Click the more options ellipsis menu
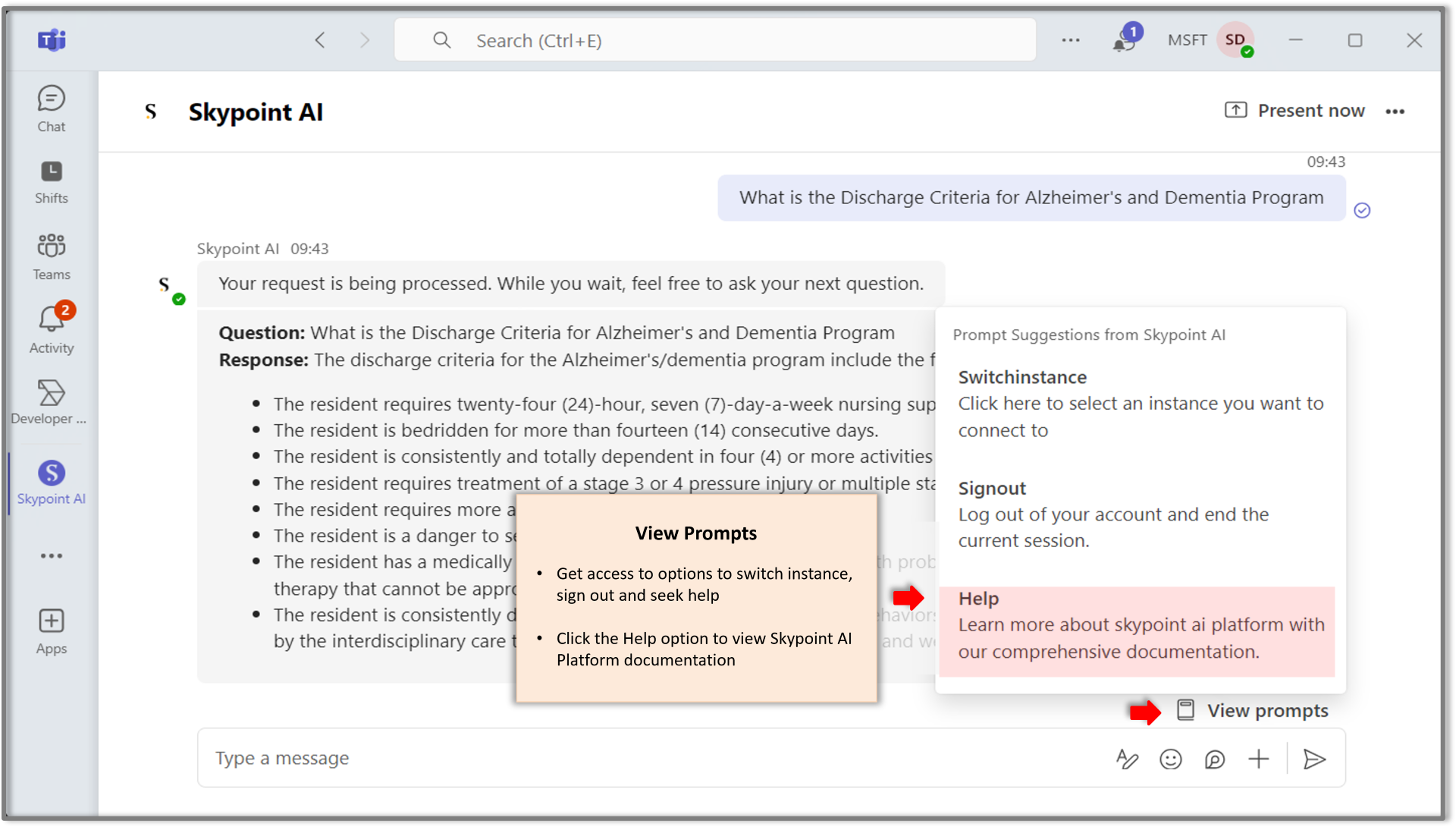 point(1395,111)
